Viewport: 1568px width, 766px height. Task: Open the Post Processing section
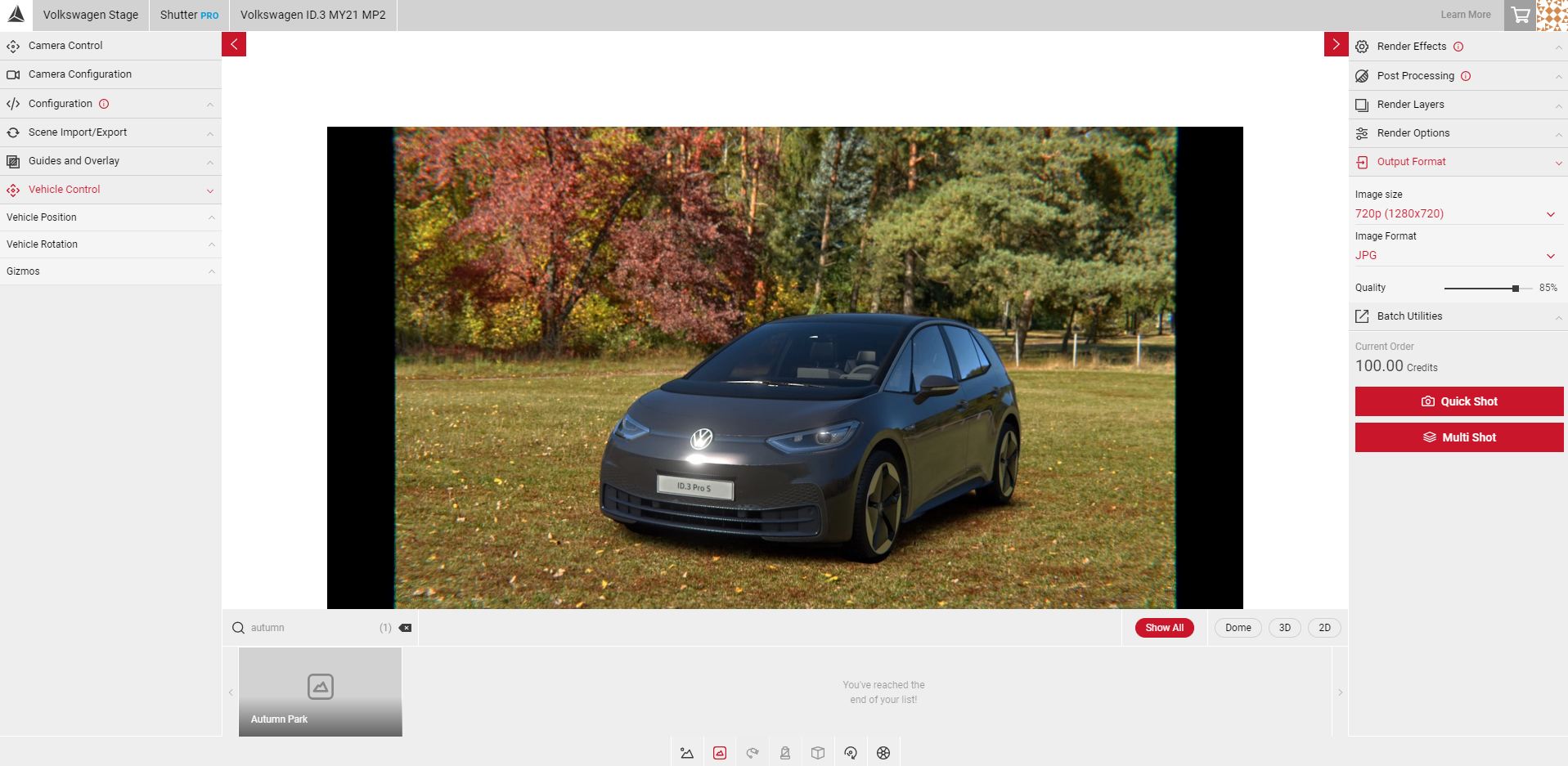(1458, 76)
